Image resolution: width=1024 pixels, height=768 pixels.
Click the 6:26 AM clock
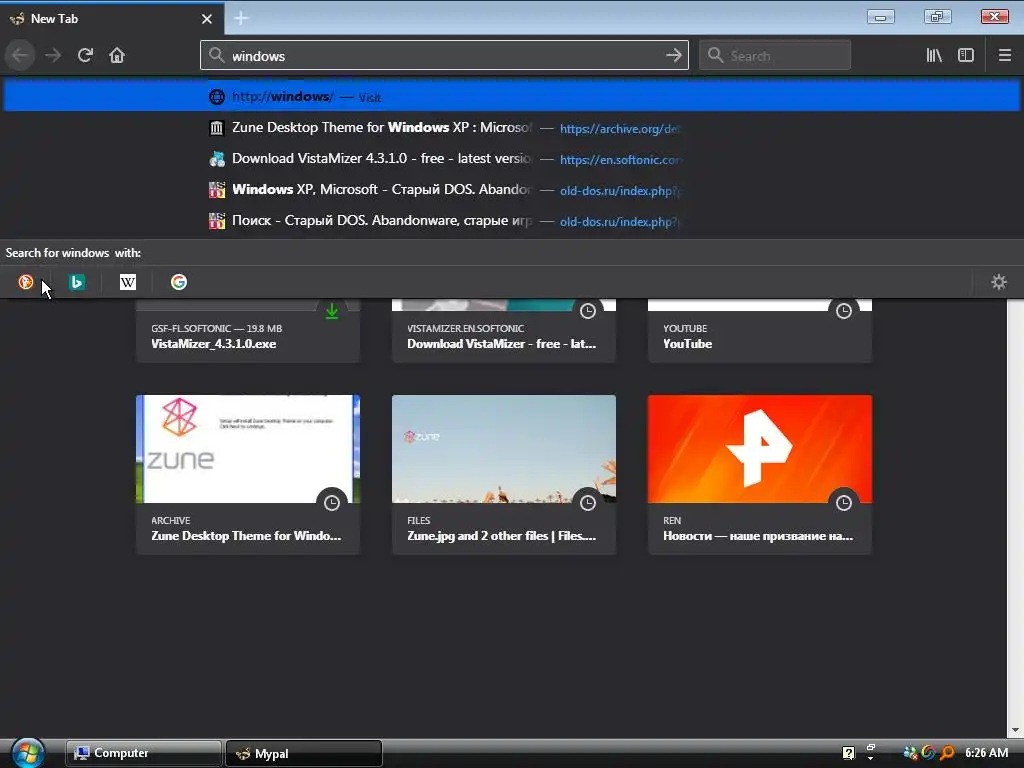coord(987,753)
